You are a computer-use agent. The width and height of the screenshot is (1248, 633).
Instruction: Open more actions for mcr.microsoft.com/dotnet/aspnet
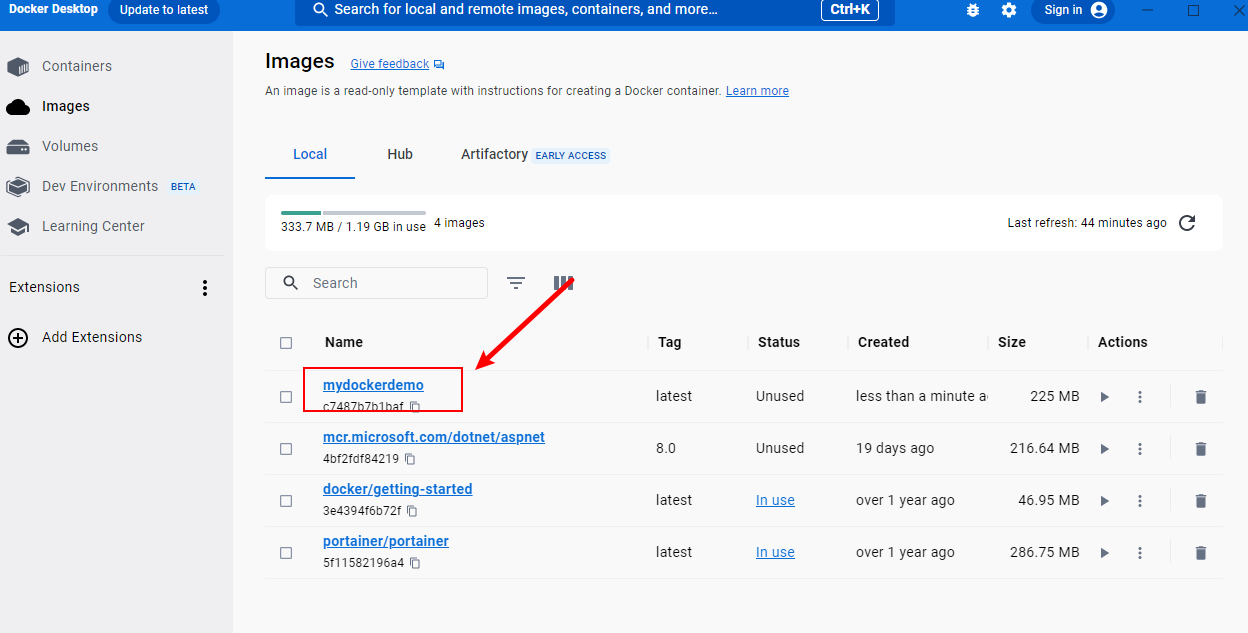[1140, 449]
